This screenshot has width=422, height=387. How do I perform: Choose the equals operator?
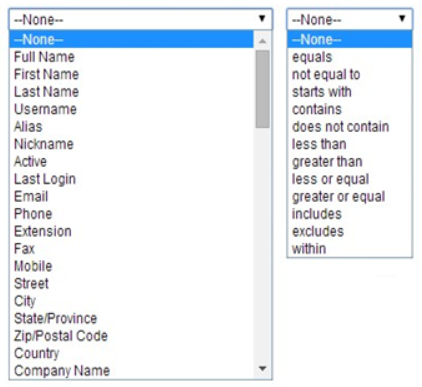coord(350,57)
